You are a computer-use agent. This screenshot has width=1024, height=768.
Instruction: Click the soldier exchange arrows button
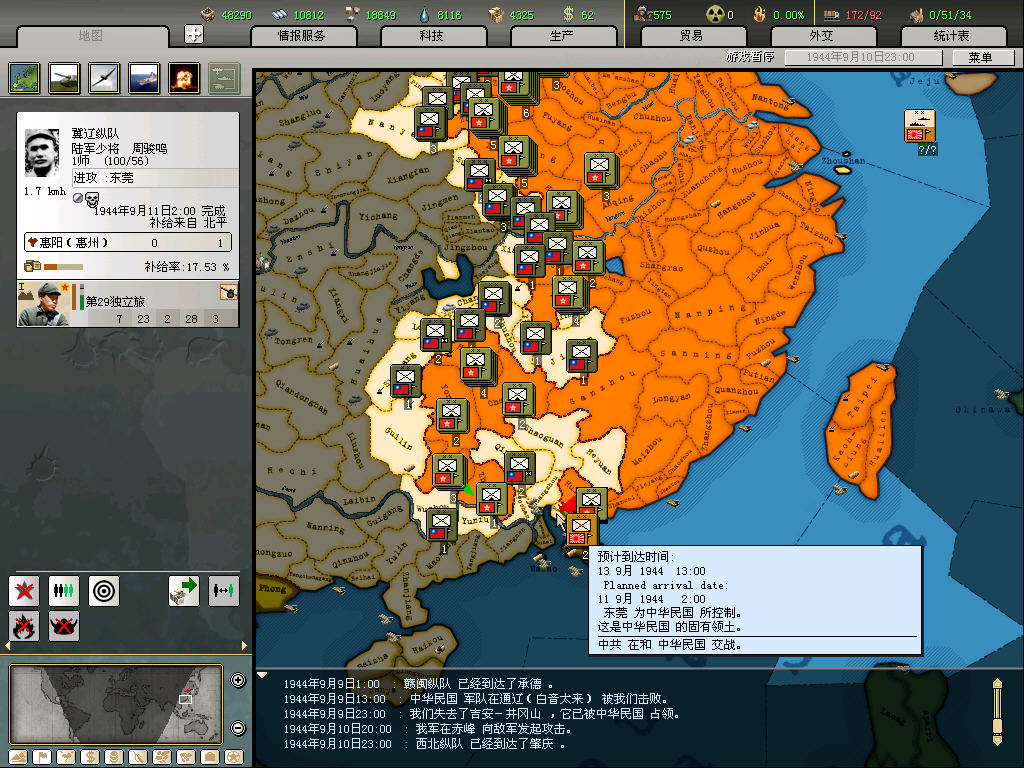[x=223, y=591]
